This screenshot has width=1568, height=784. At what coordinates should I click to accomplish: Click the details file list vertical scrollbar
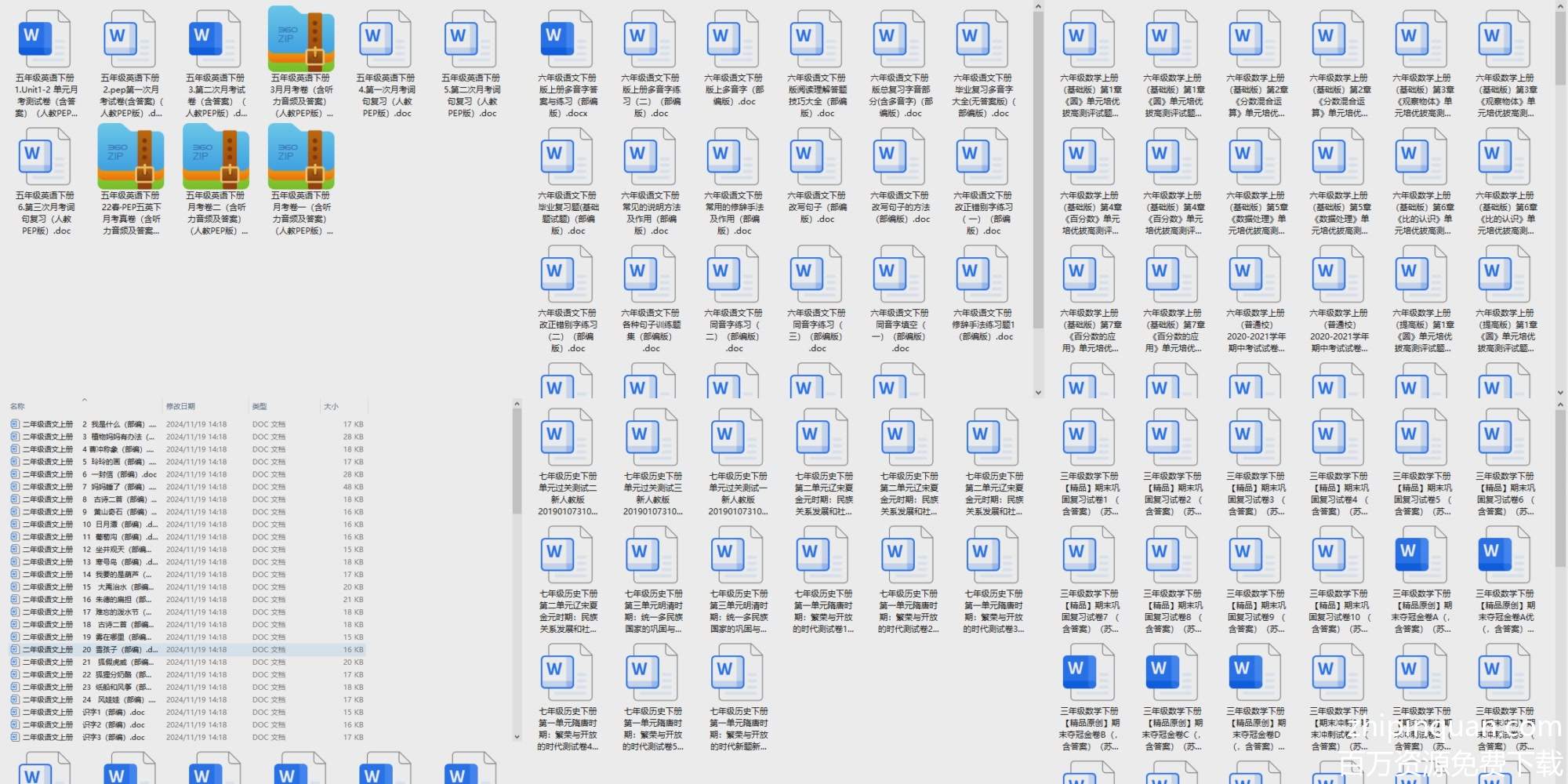[x=517, y=463]
